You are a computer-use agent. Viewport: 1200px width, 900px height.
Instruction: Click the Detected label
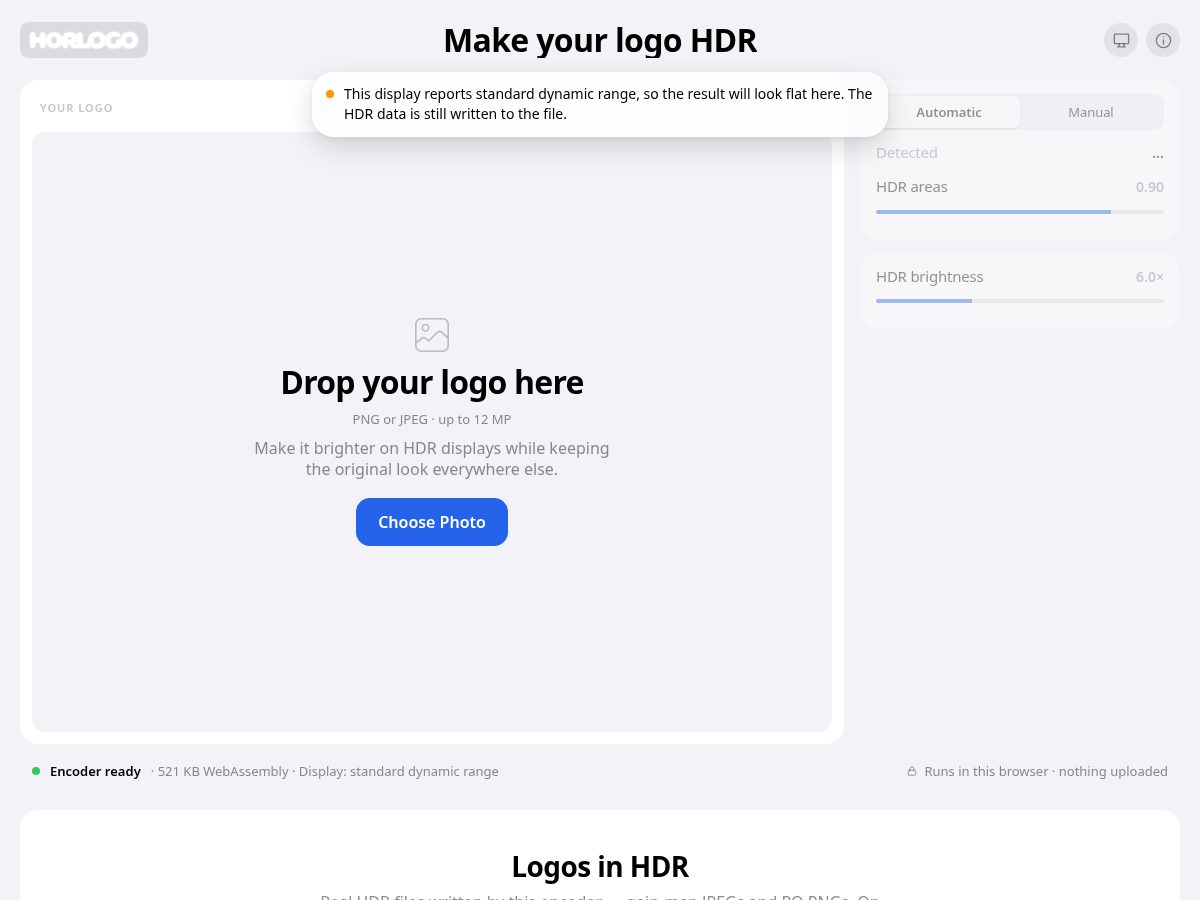pyautogui.click(x=907, y=153)
